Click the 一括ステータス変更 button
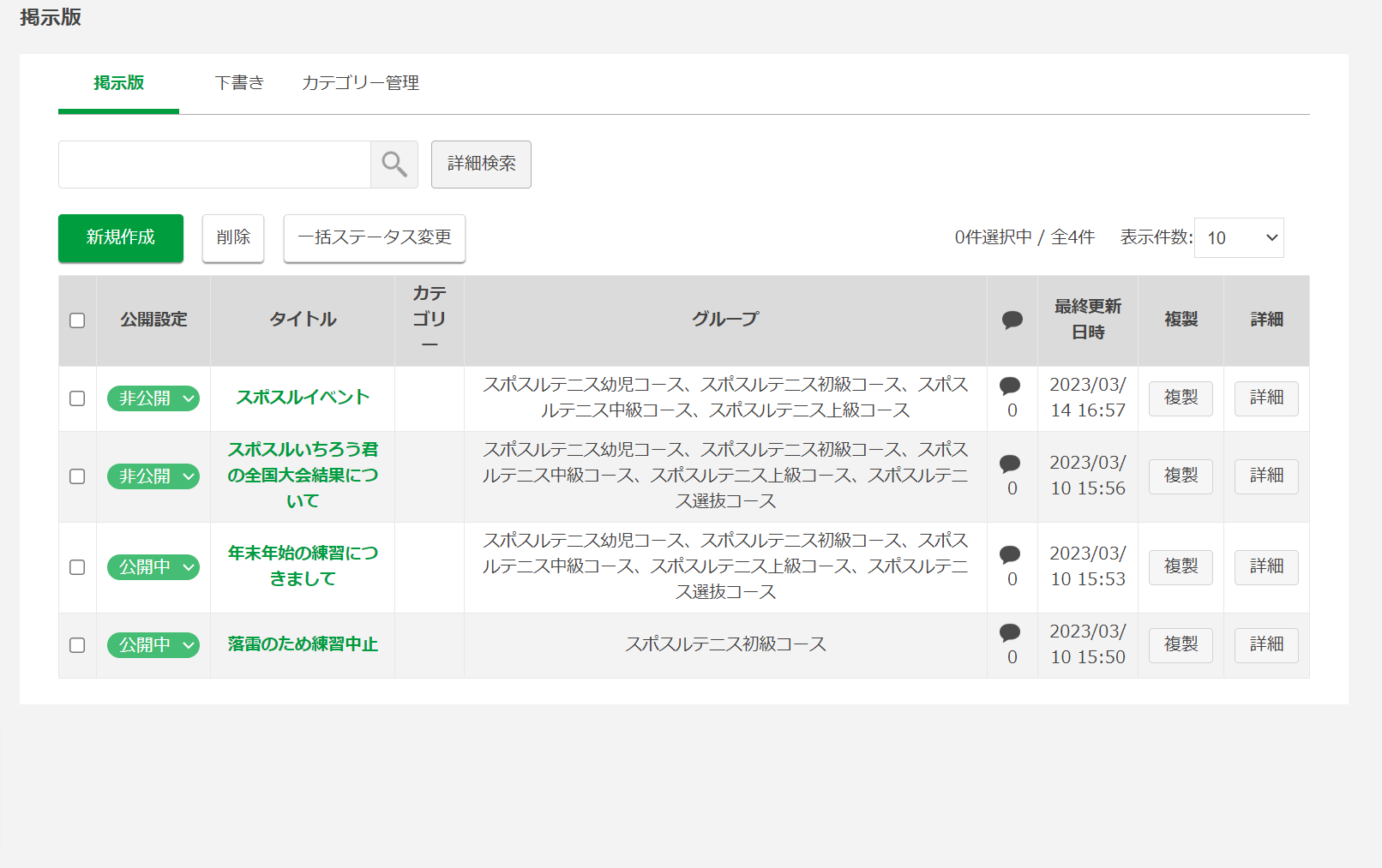 [x=375, y=237]
